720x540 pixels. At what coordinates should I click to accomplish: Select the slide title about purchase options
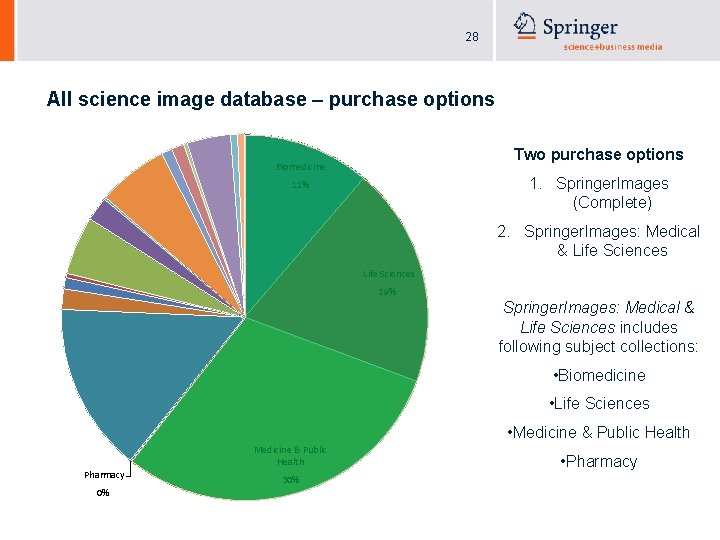270,99
